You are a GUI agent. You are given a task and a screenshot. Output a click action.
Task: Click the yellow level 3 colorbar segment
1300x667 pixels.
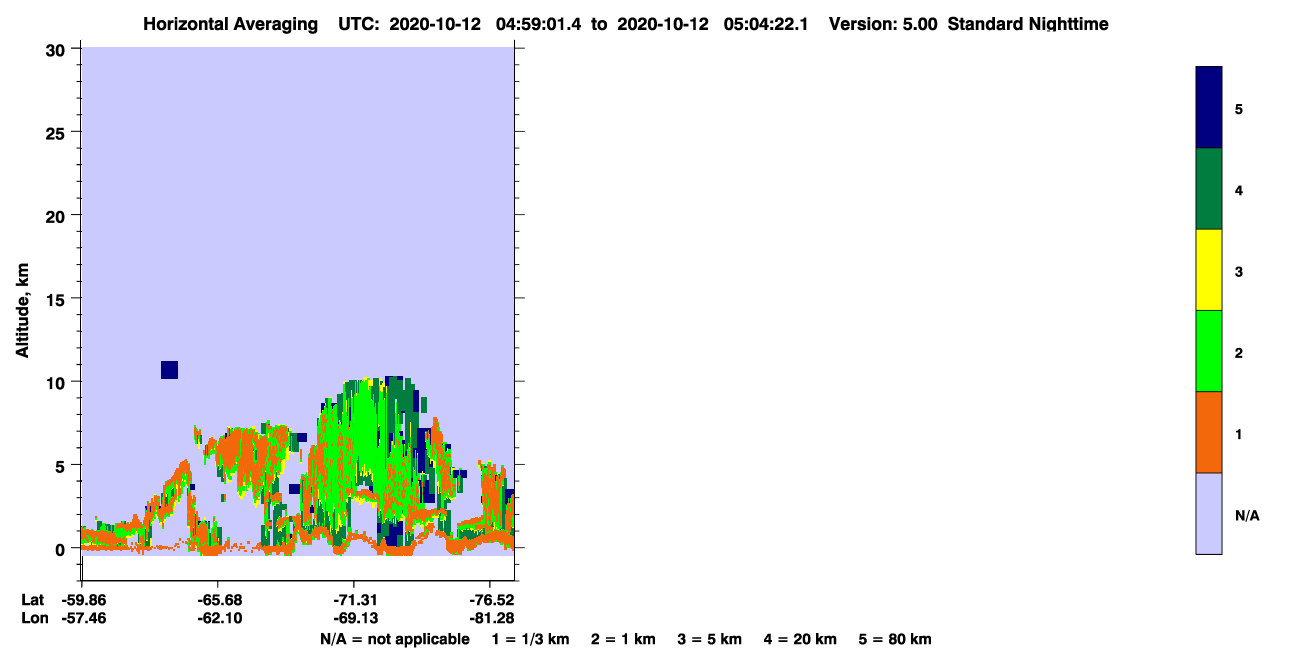1209,270
